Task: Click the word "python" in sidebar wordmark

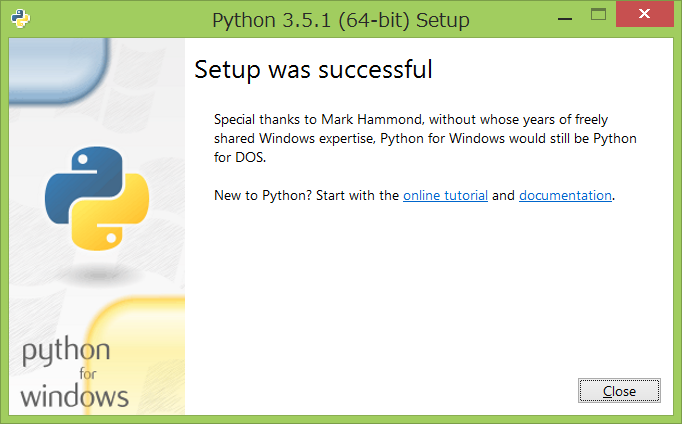Action: pos(66,351)
